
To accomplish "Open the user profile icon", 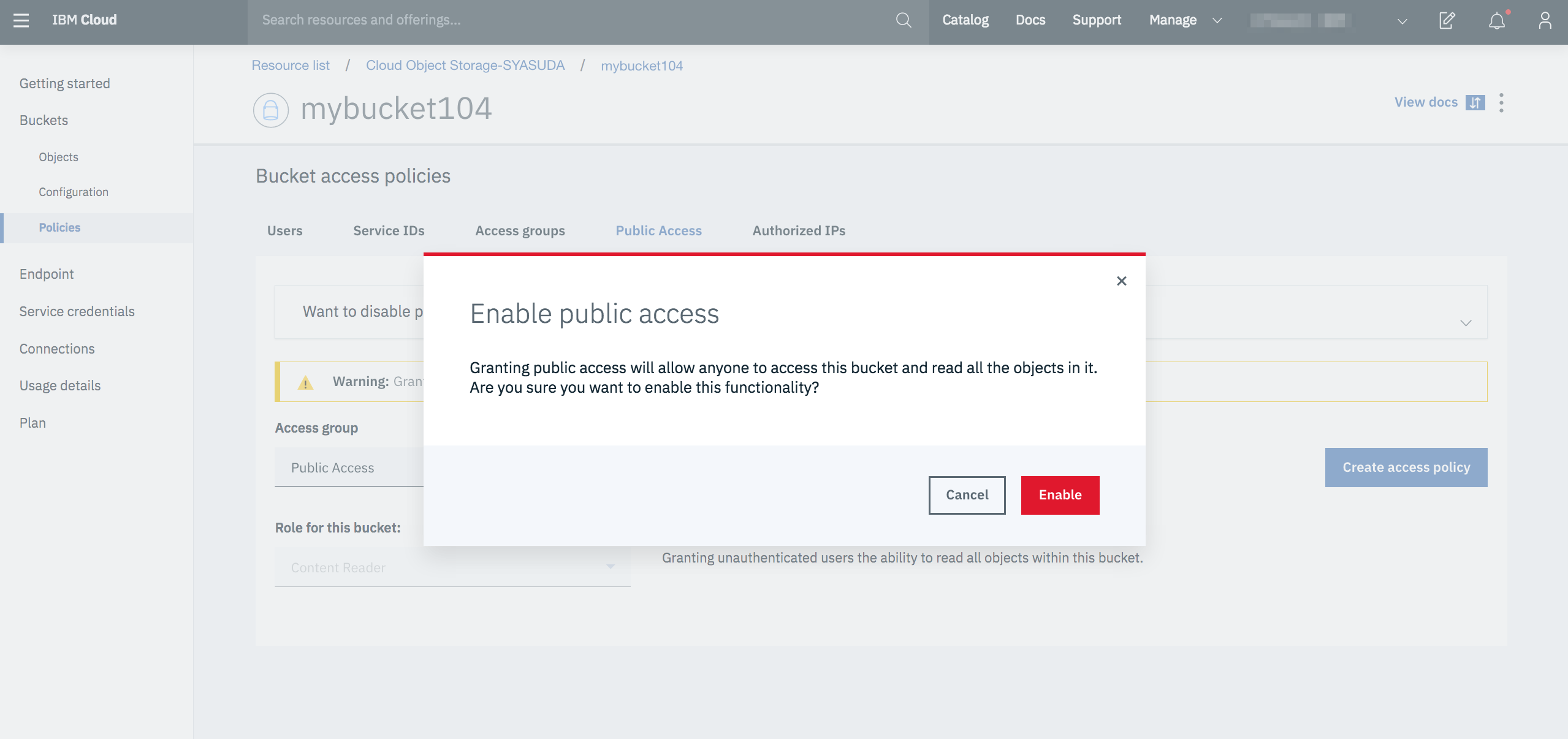I will coord(1545,20).
